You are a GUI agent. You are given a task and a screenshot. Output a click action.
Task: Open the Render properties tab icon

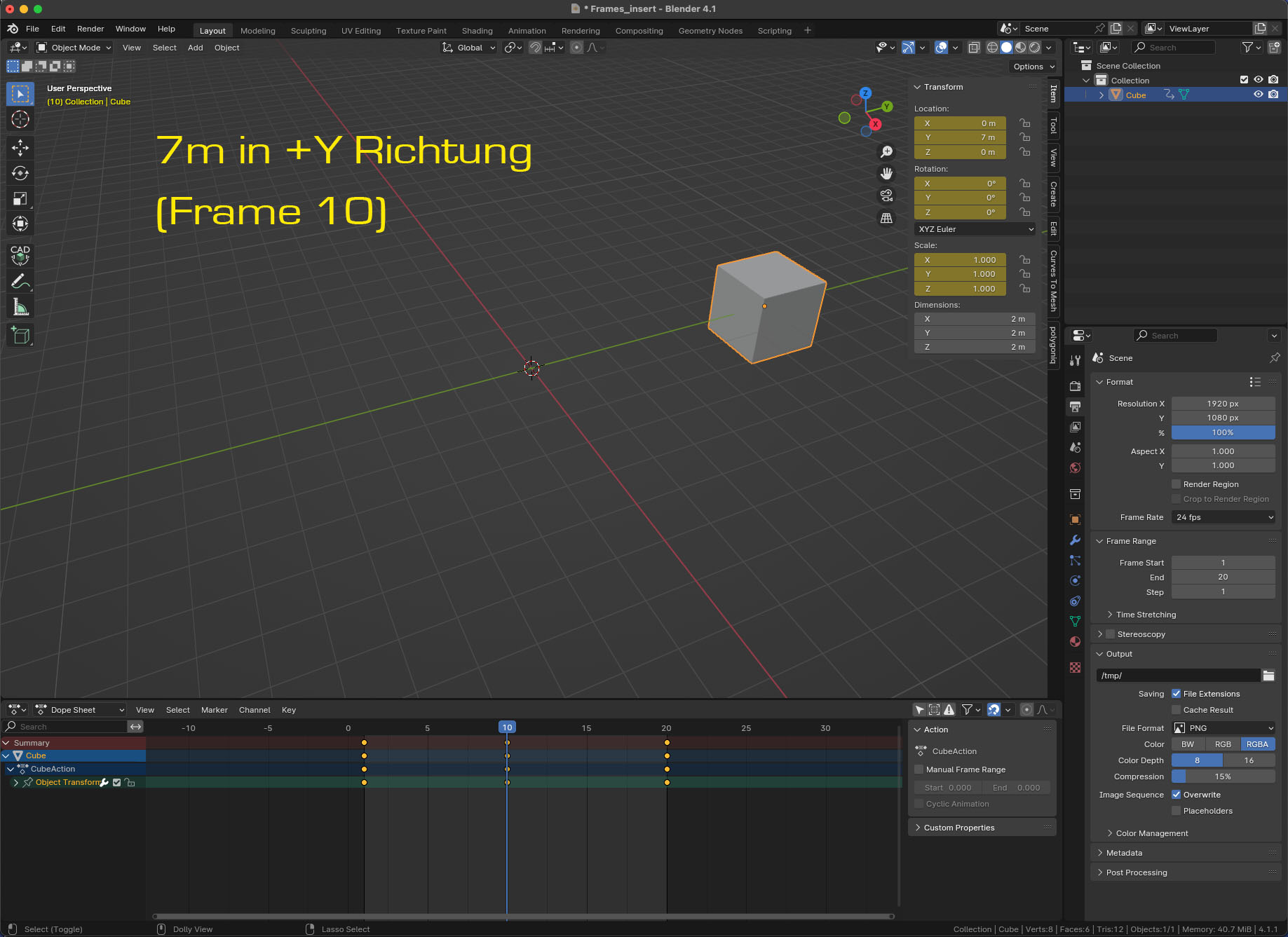tap(1075, 386)
